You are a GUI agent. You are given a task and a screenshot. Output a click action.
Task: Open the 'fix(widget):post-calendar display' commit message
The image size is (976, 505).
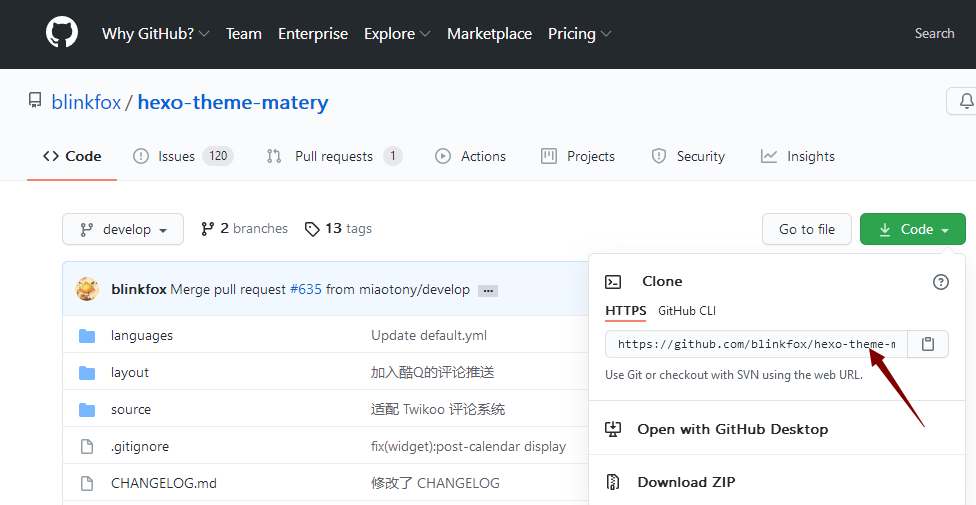click(469, 446)
